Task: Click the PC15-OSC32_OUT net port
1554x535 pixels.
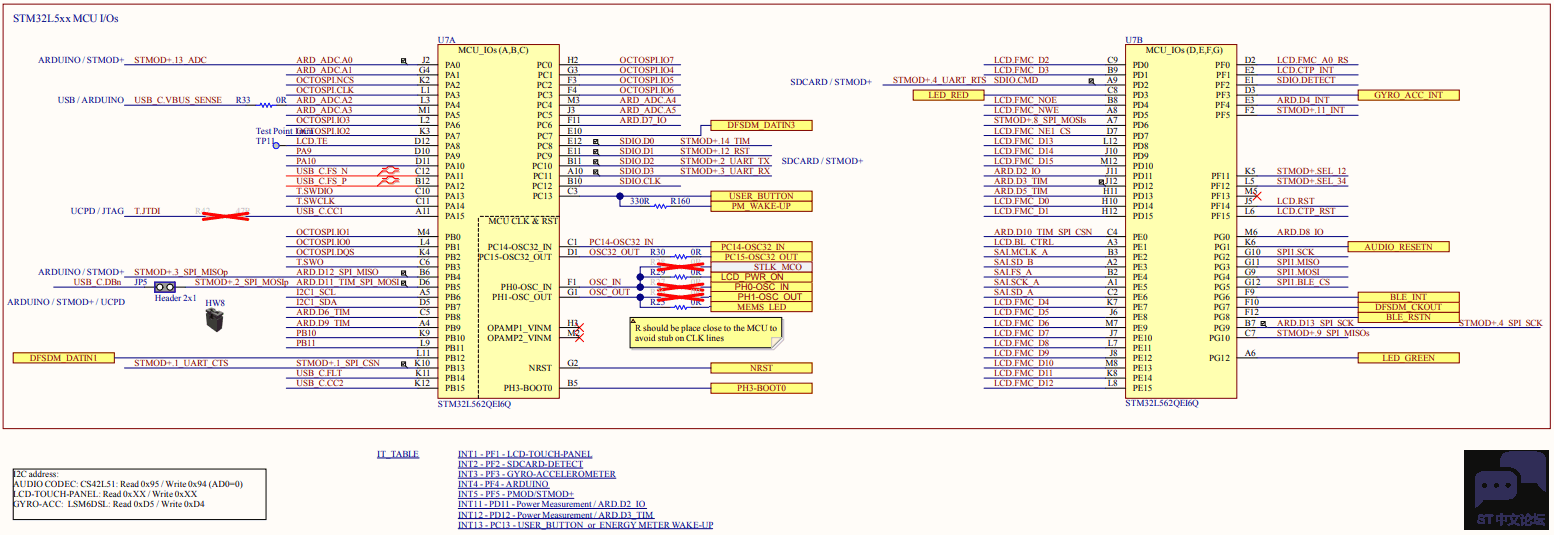Action: tap(761, 257)
